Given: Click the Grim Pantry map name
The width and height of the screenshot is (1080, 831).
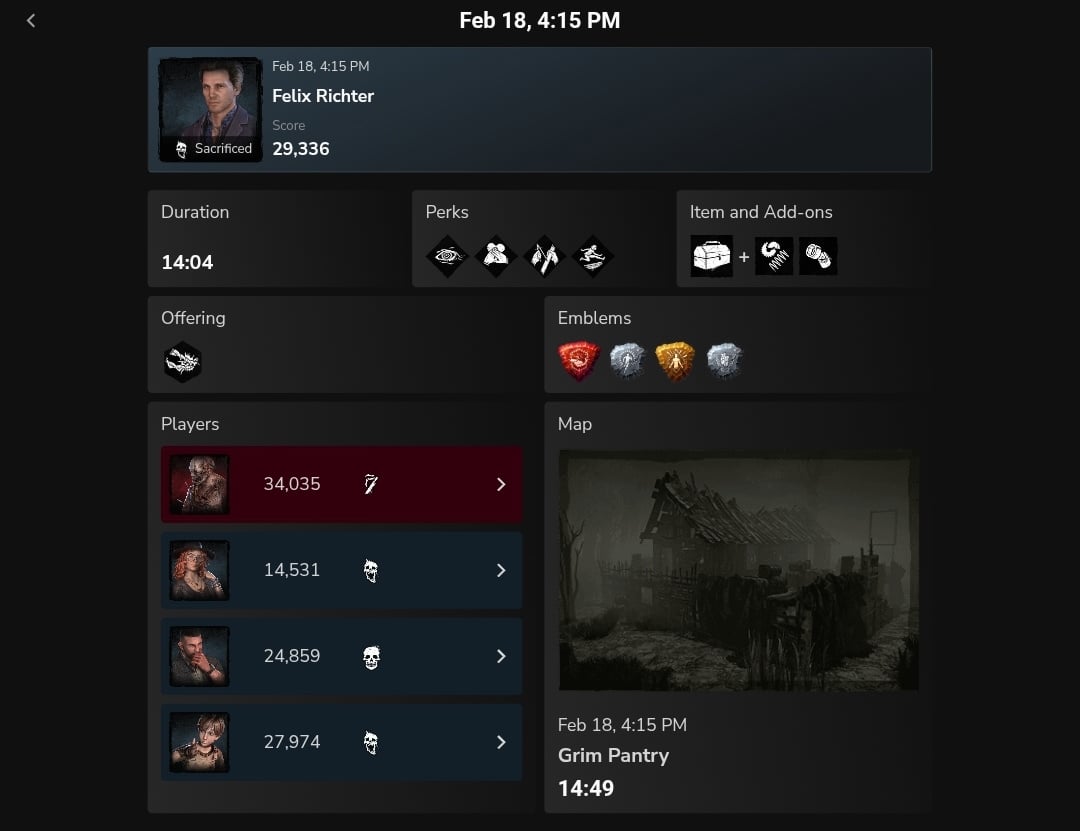Looking at the screenshot, I should [613, 755].
